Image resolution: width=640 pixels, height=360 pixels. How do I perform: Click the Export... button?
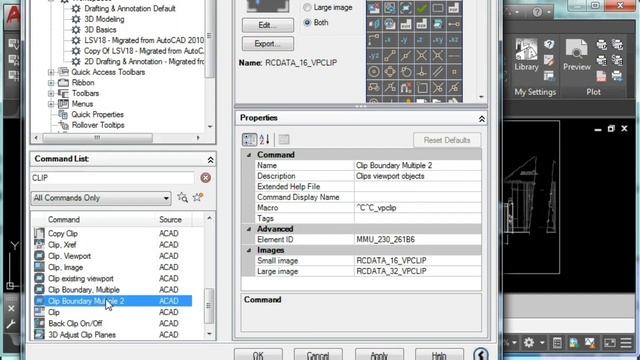pos(267,43)
